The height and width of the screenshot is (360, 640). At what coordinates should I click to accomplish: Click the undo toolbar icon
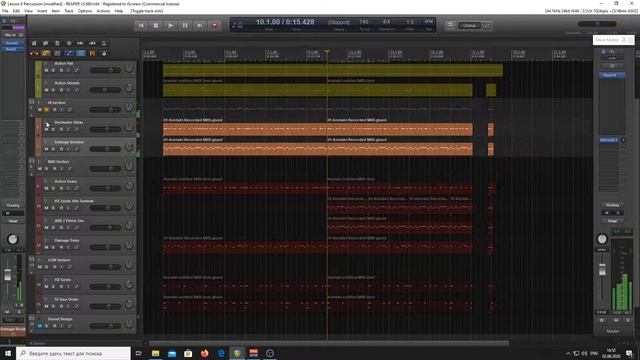point(80,43)
